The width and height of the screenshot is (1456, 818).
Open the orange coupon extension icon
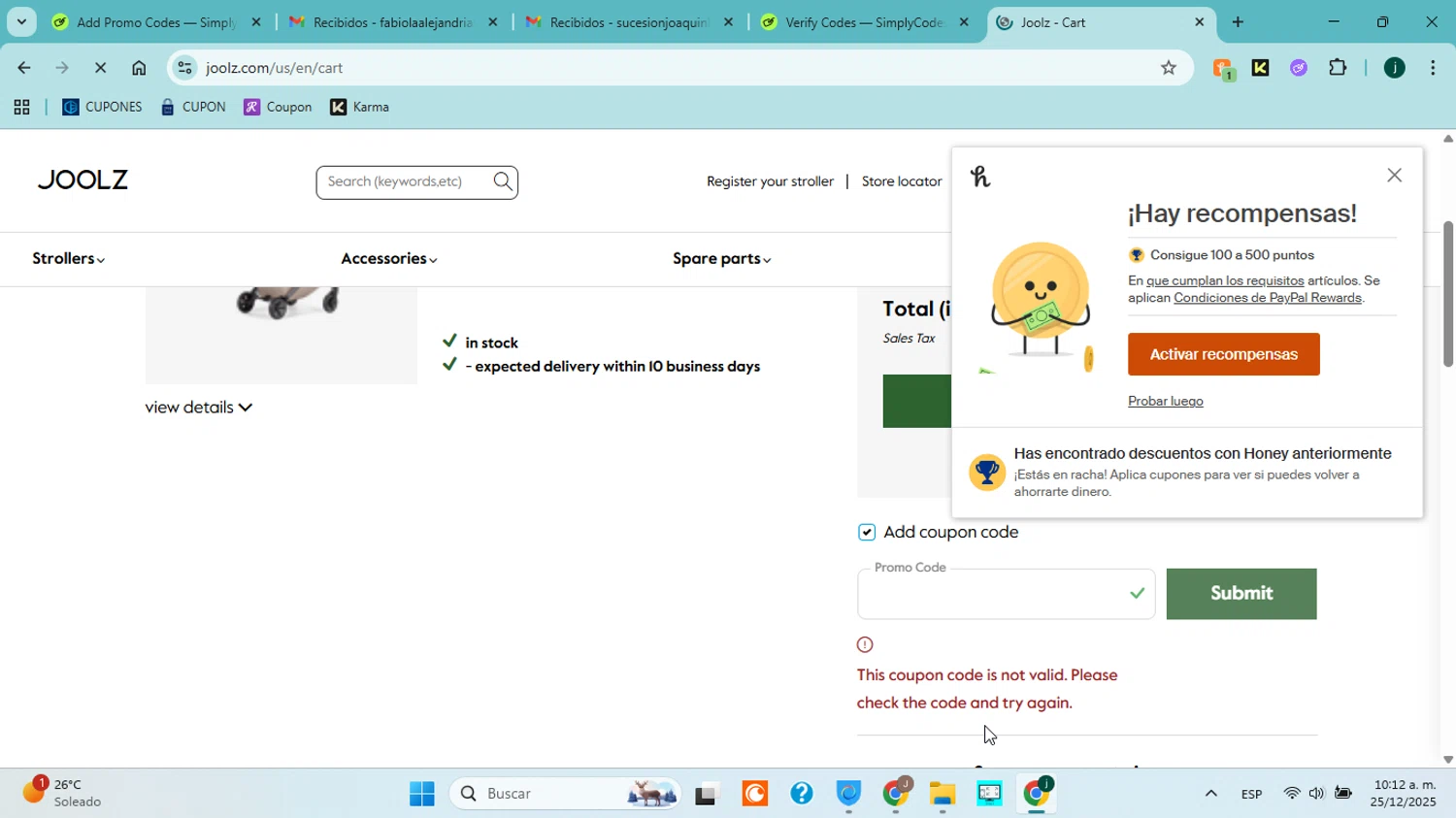coord(1222,68)
